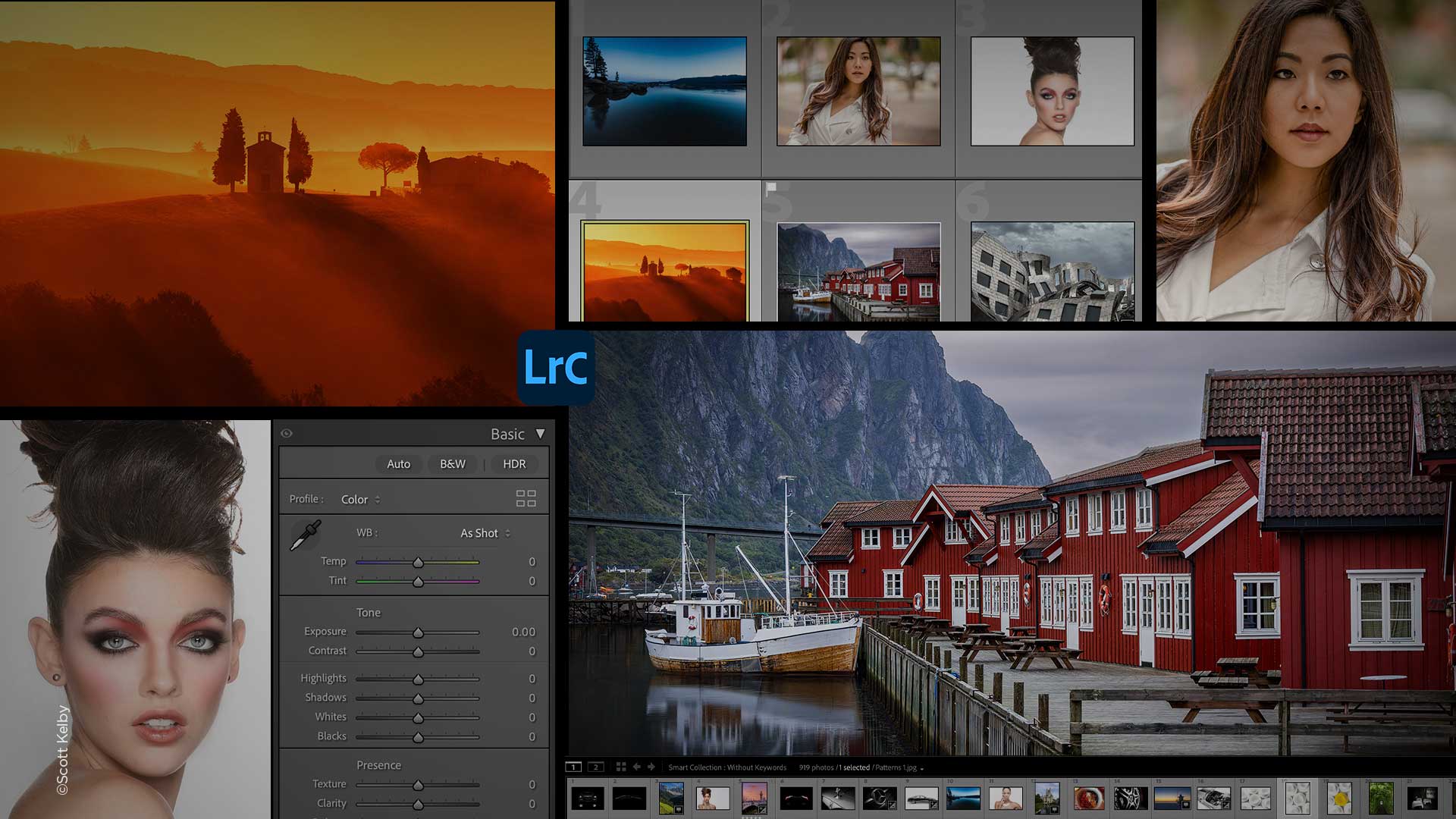Viewport: 1456px width, 819px height.
Task: Click the Exposure slider handle
Action: tap(417, 632)
